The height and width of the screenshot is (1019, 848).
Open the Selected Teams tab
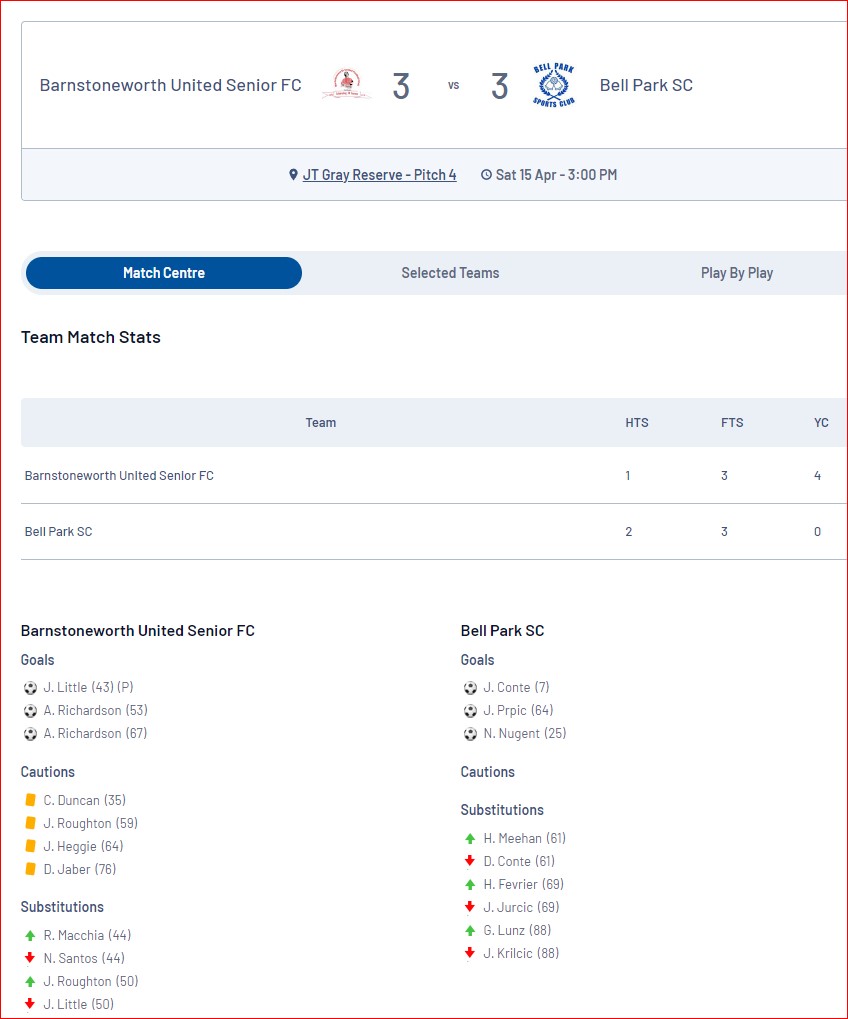[450, 273]
